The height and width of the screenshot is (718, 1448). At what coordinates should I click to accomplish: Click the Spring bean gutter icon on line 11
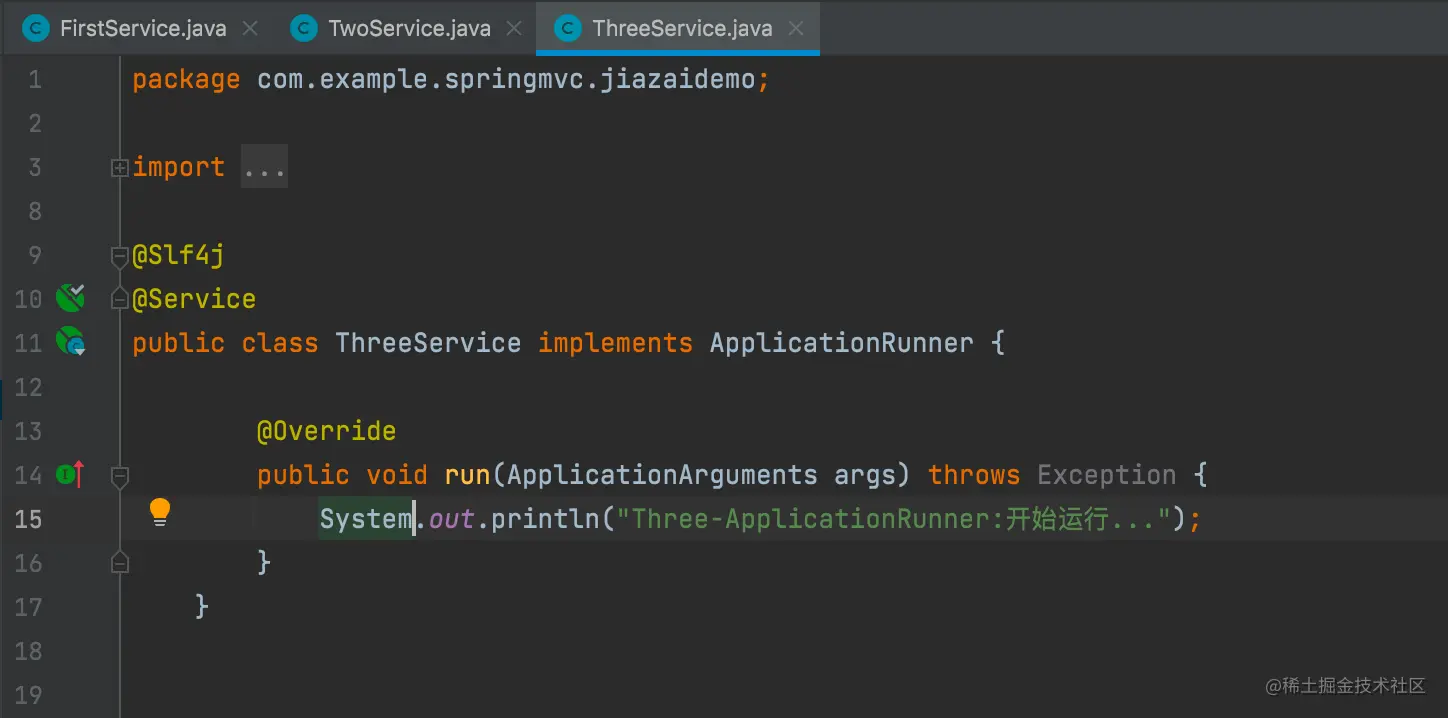pyautogui.click(x=71, y=342)
